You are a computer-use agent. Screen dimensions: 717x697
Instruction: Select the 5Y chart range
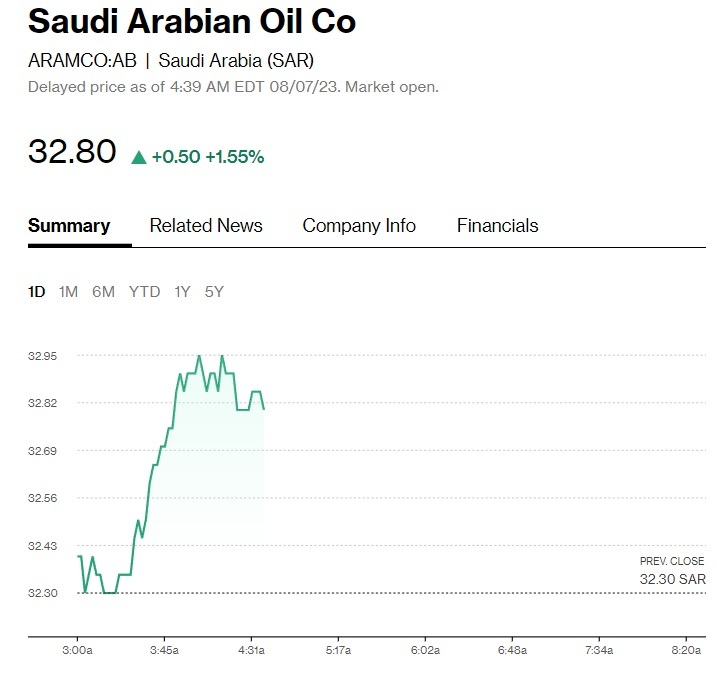214,292
